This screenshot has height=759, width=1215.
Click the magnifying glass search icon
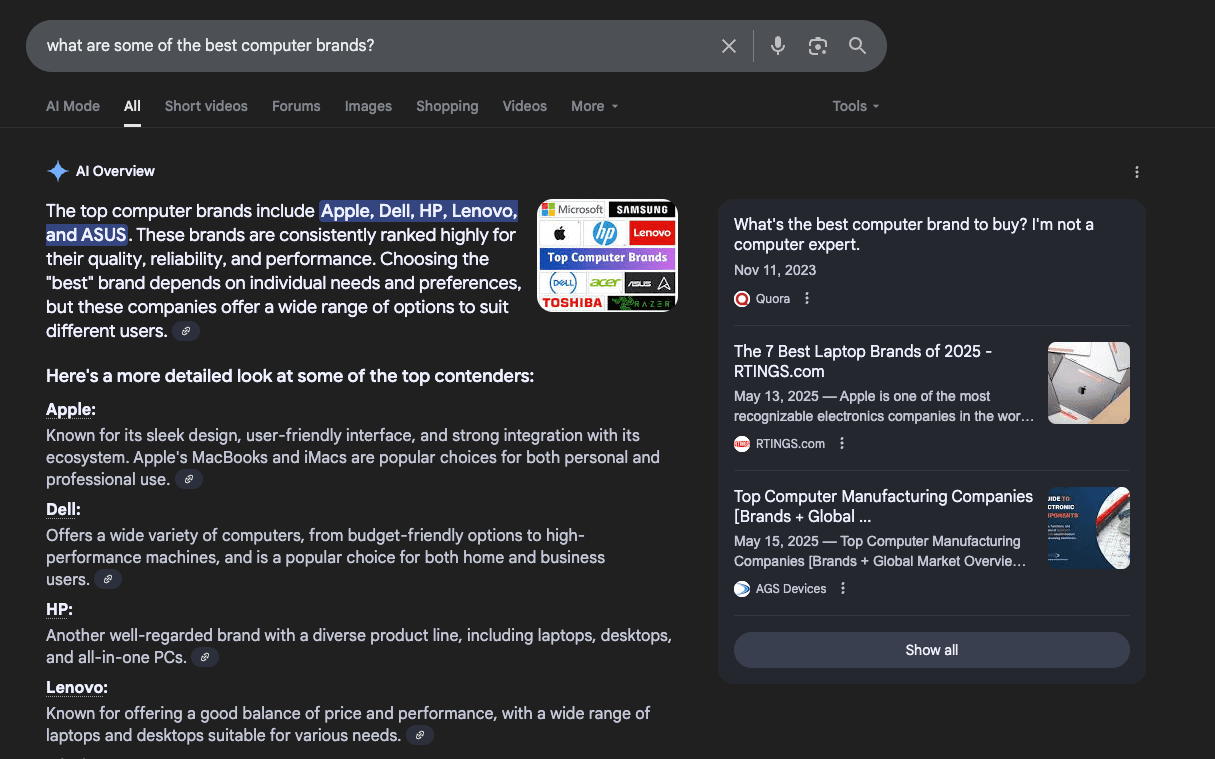click(x=857, y=46)
